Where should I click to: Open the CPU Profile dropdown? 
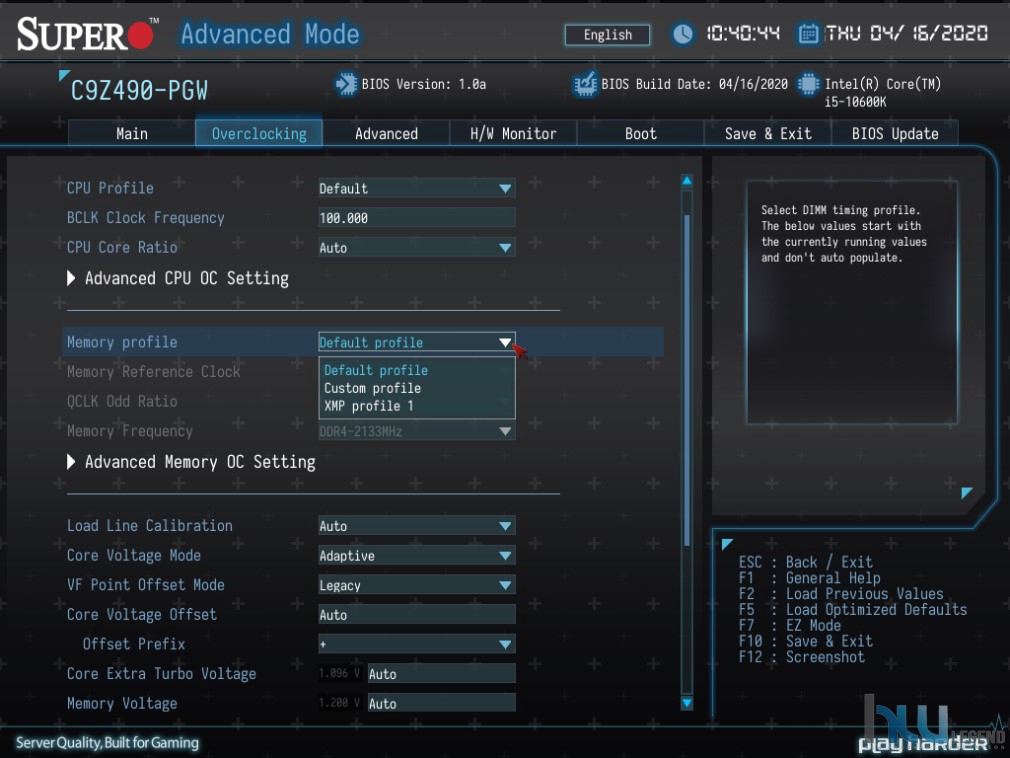click(417, 189)
